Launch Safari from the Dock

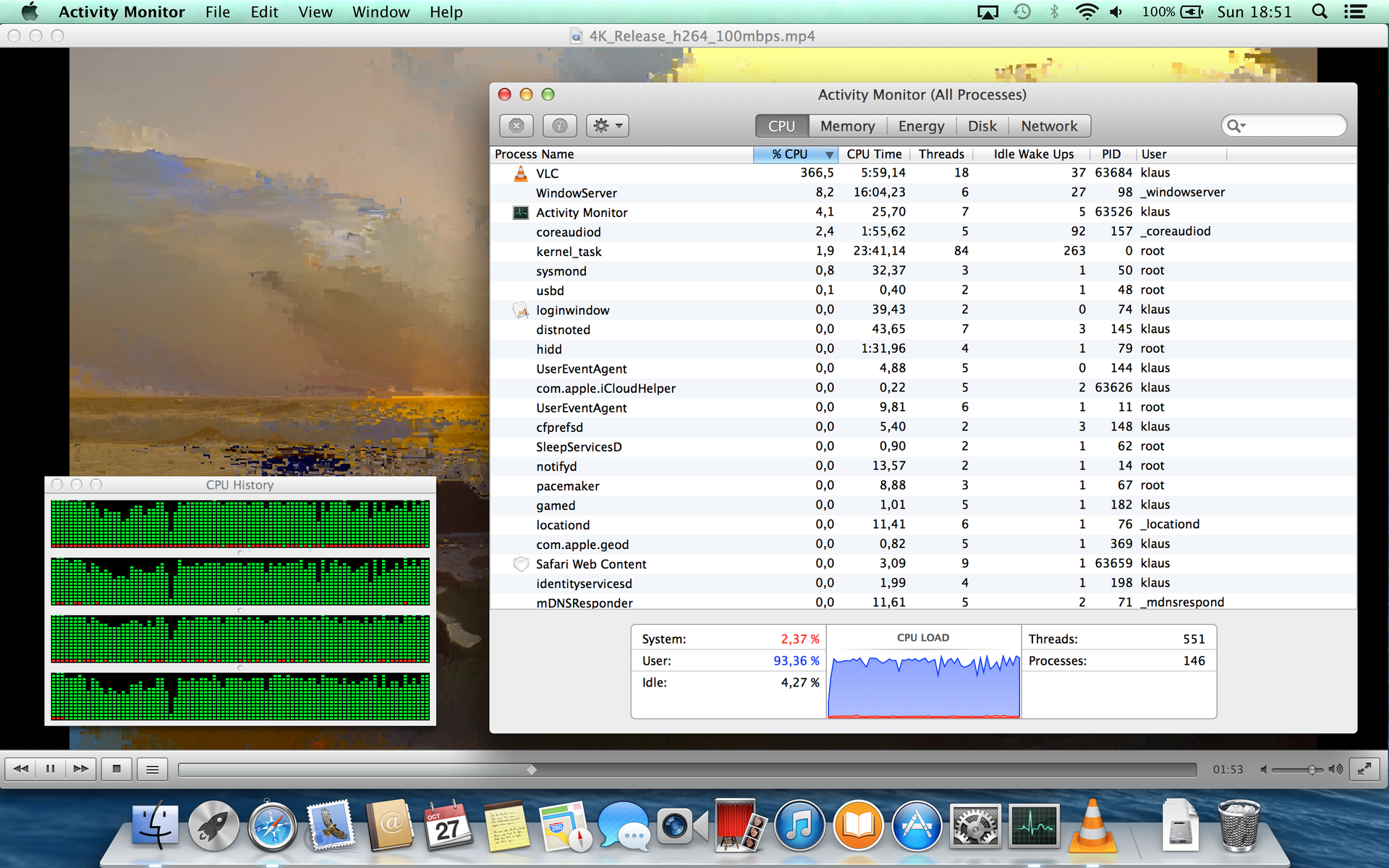tap(272, 825)
